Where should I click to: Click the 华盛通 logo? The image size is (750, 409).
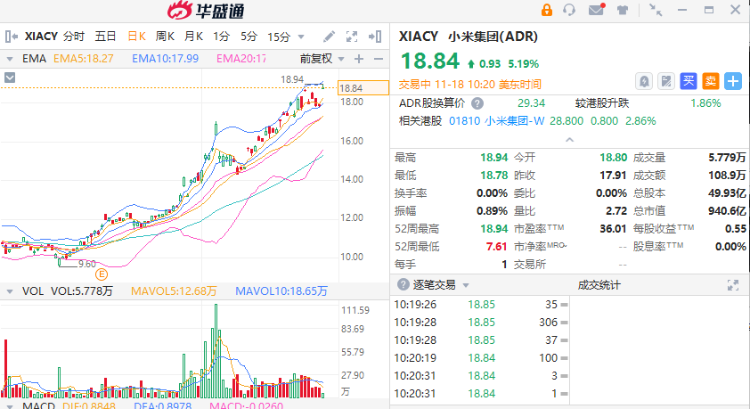tap(206, 10)
